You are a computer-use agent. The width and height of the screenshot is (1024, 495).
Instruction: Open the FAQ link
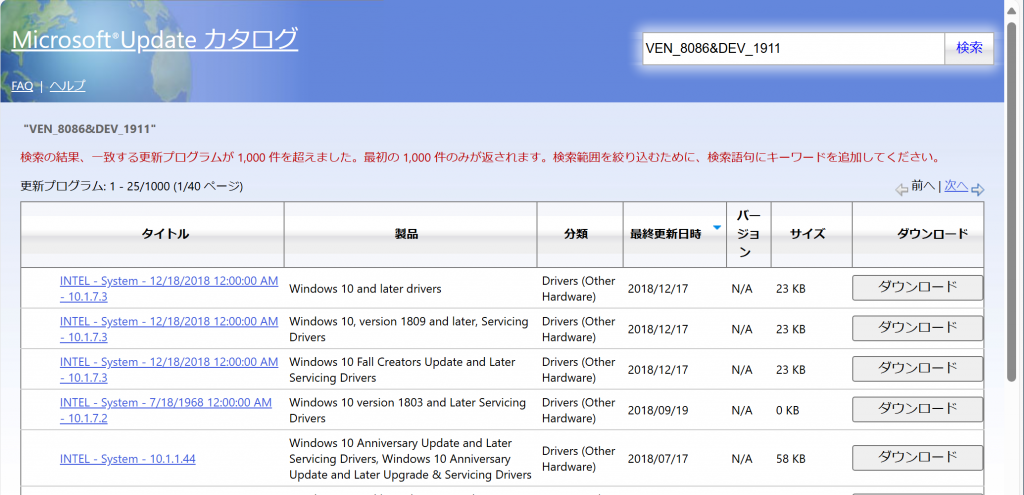point(22,86)
